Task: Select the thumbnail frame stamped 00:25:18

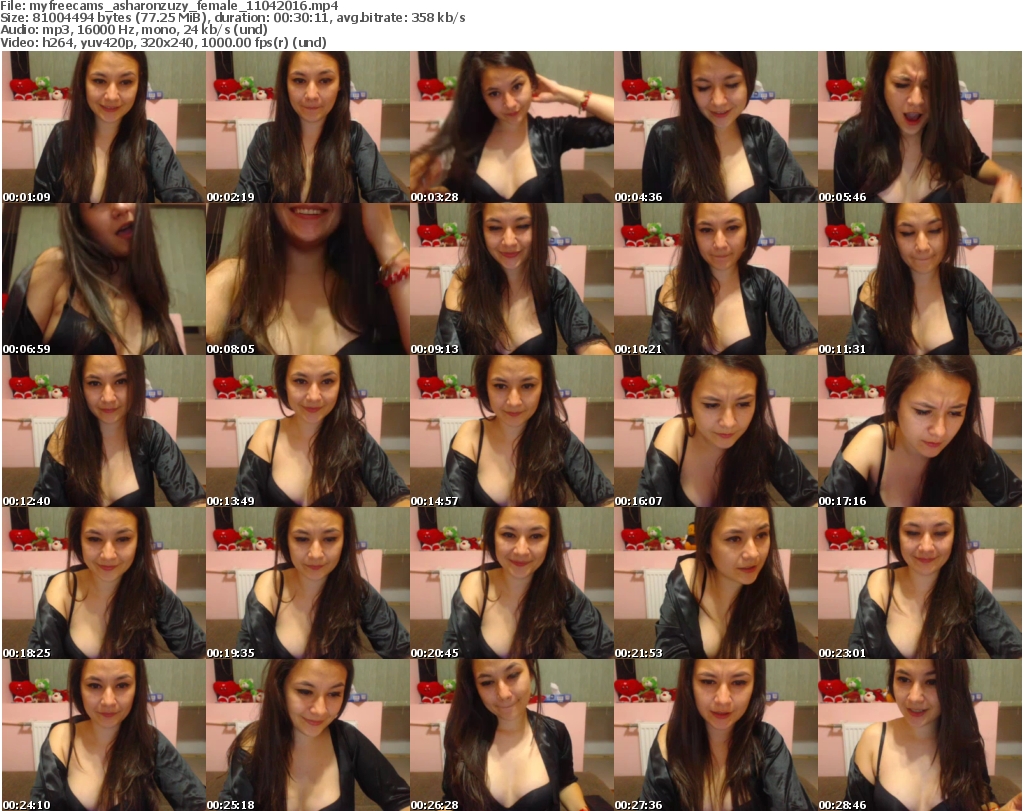Action: (308, 735)
